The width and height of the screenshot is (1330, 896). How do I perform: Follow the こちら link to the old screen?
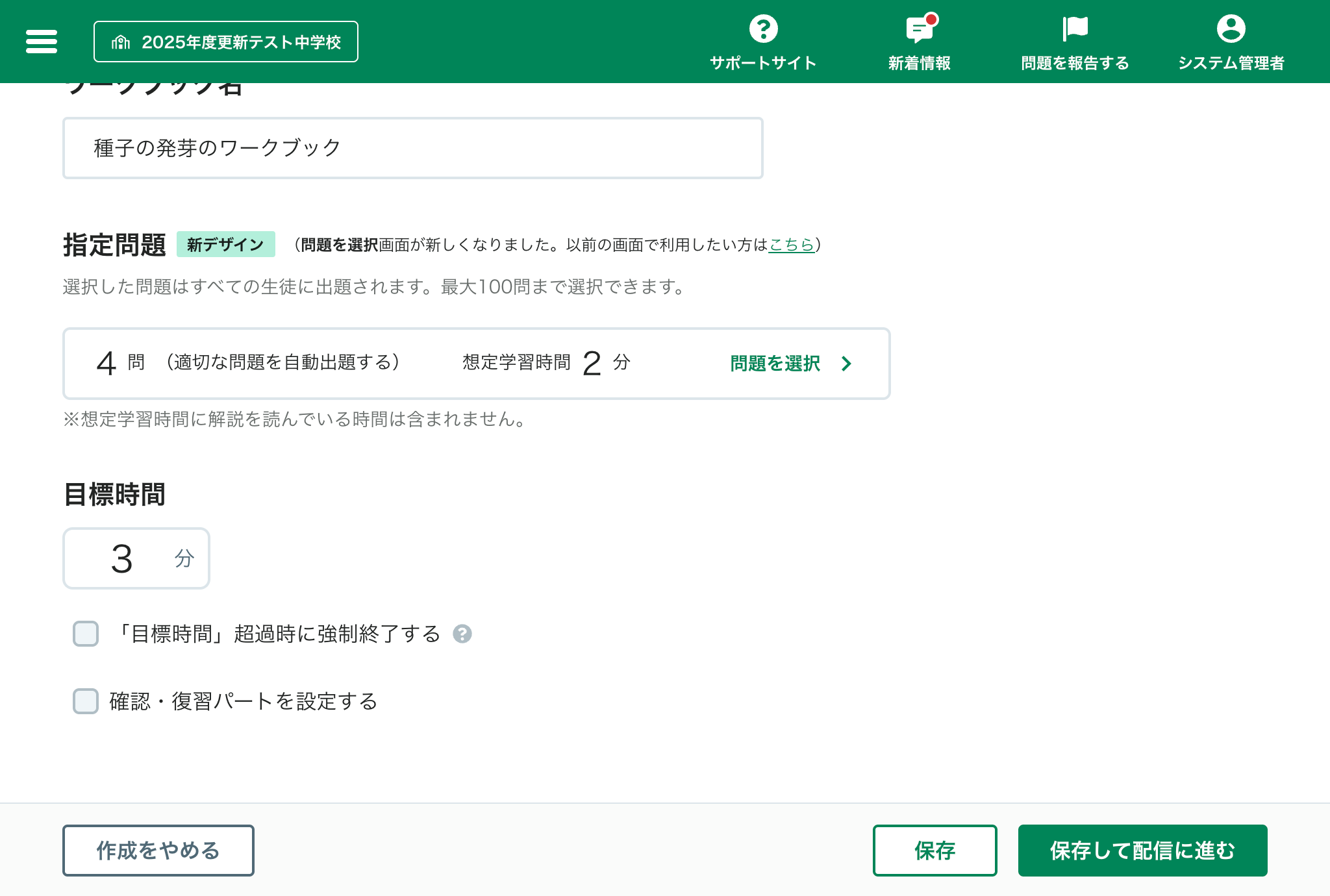[791, 245]
